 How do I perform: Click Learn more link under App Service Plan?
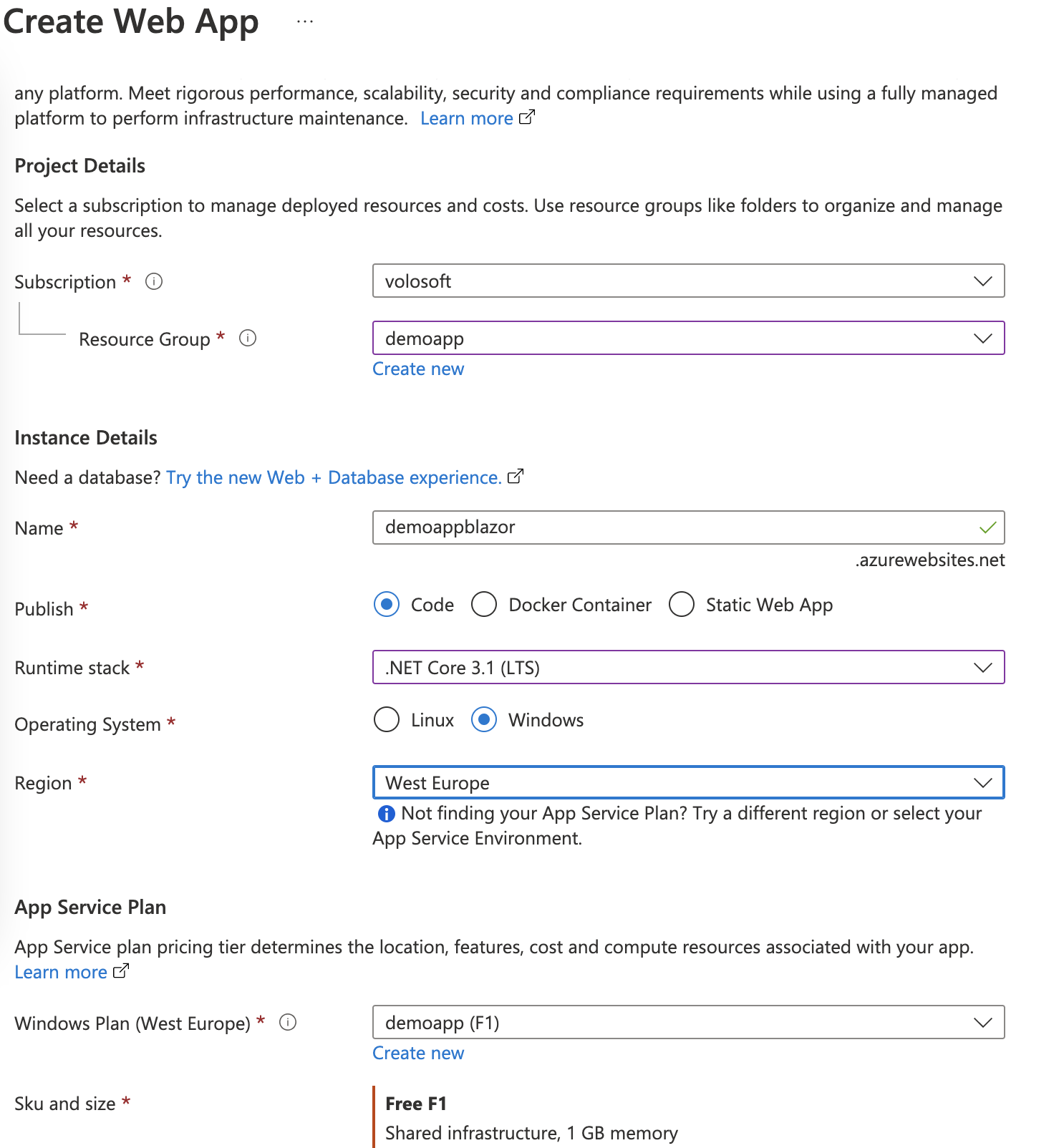point(61,972)
